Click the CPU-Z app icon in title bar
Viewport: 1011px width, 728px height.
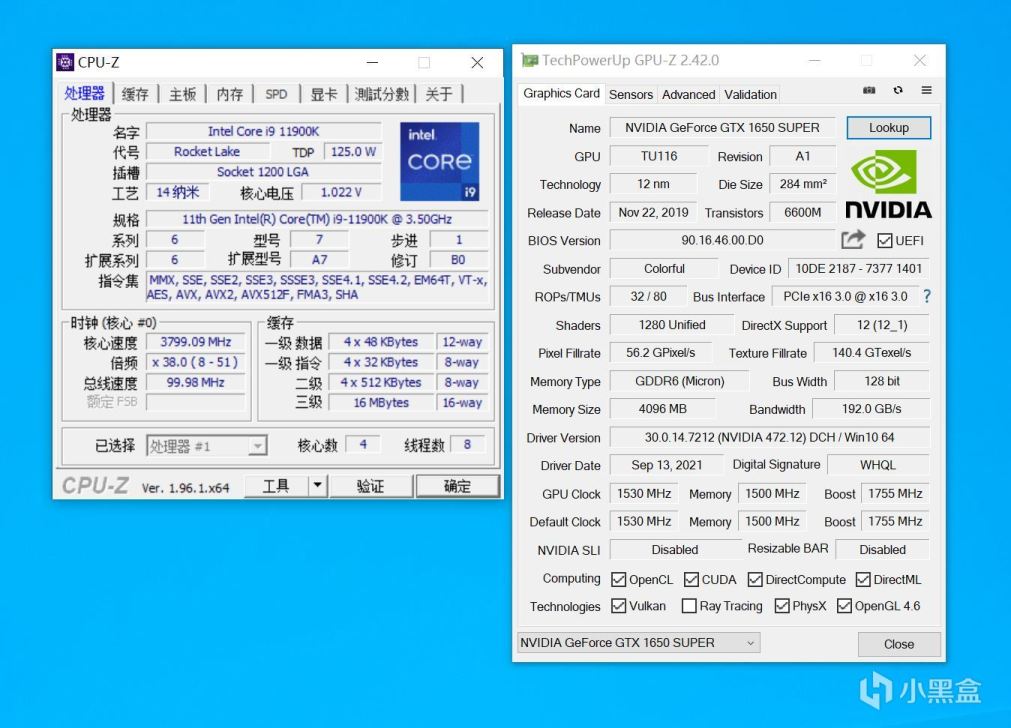tap(65, 62)
